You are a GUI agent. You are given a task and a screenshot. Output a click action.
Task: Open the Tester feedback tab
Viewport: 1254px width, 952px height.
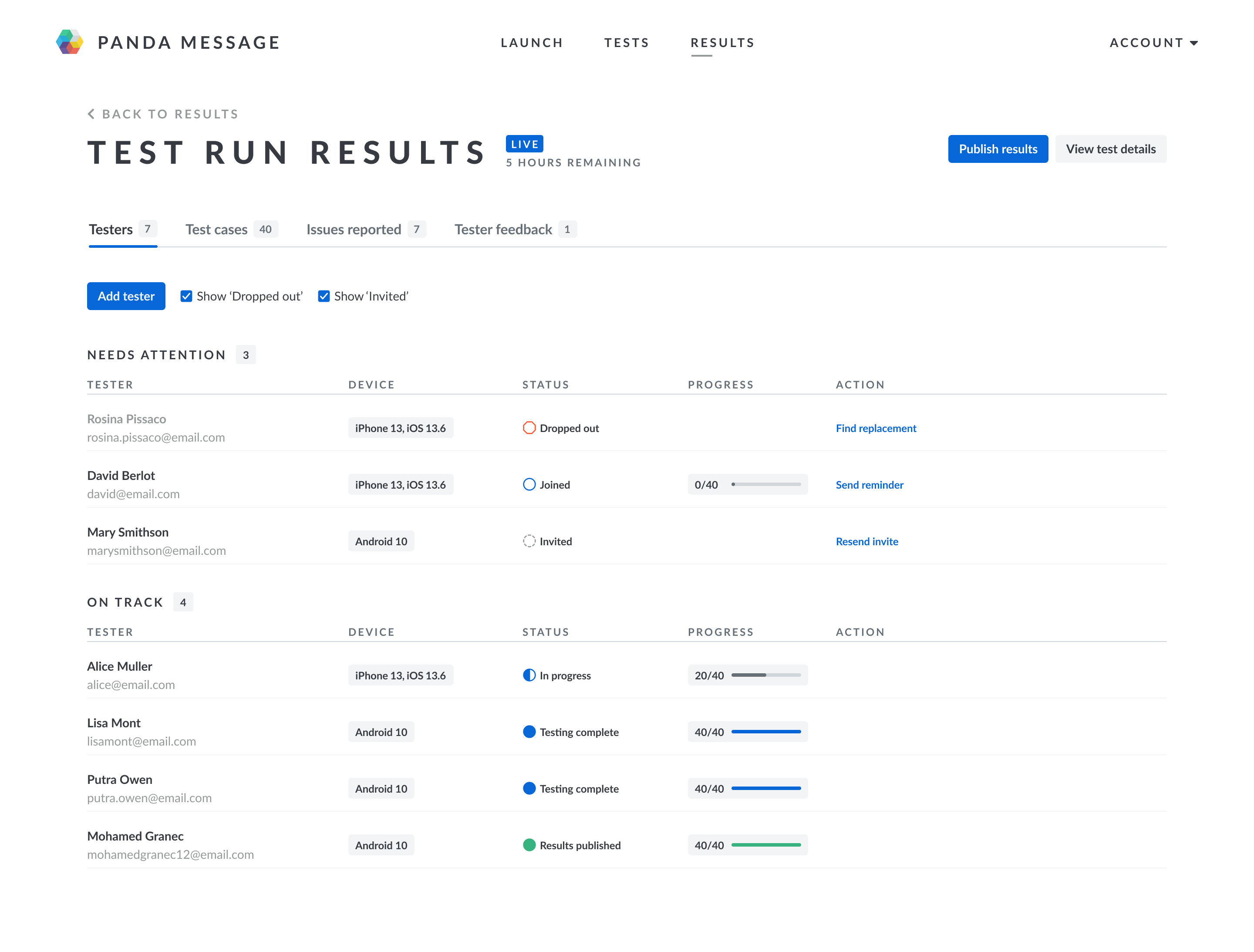[x=516, y=230]
